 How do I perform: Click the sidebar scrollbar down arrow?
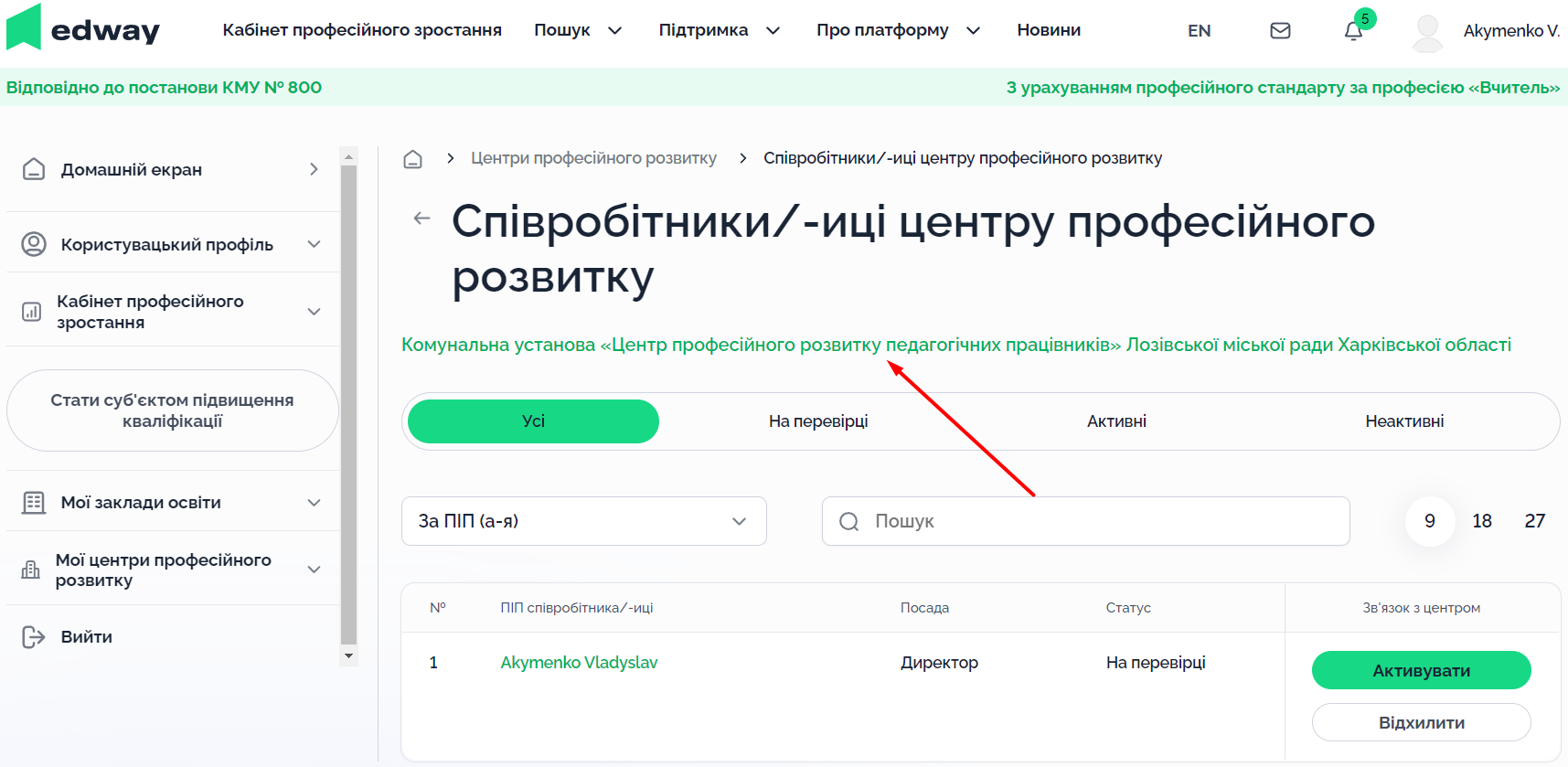coord(348,655)
